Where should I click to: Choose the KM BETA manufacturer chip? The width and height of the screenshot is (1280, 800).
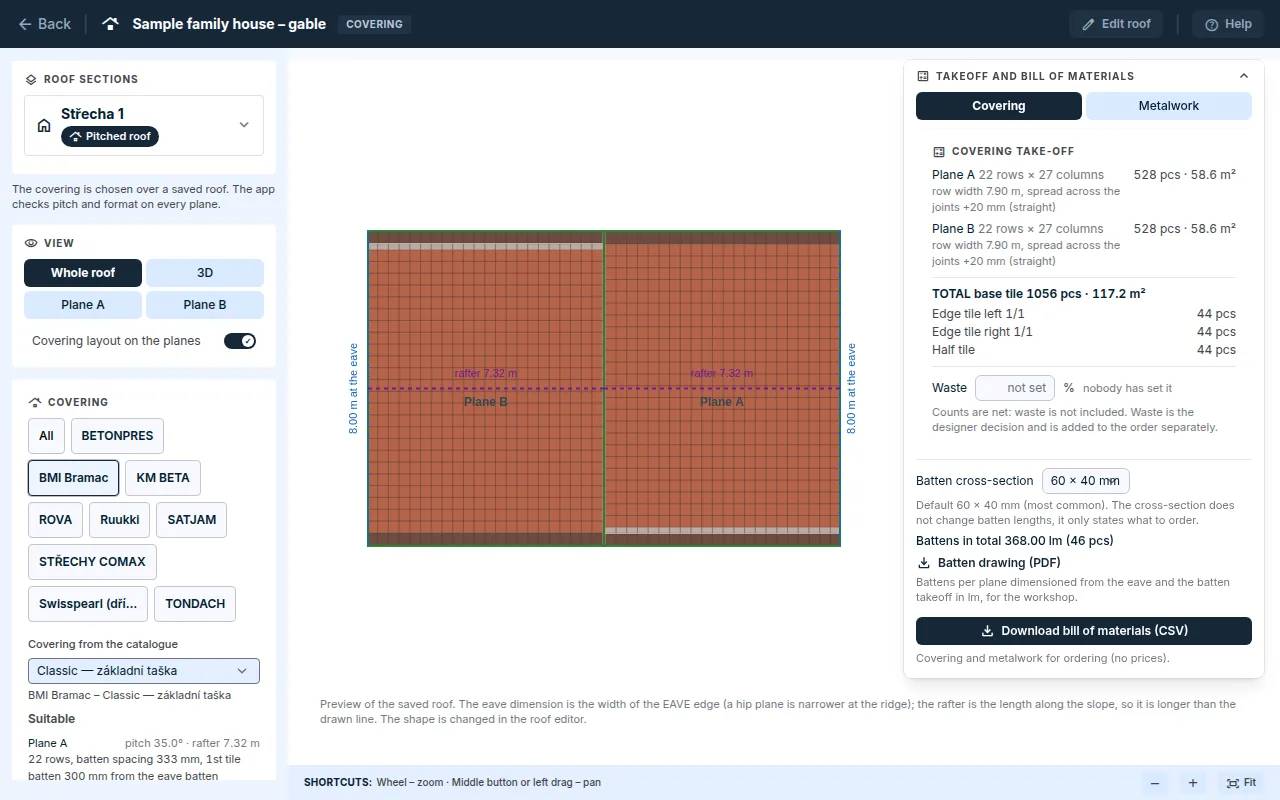pos(163,478)
